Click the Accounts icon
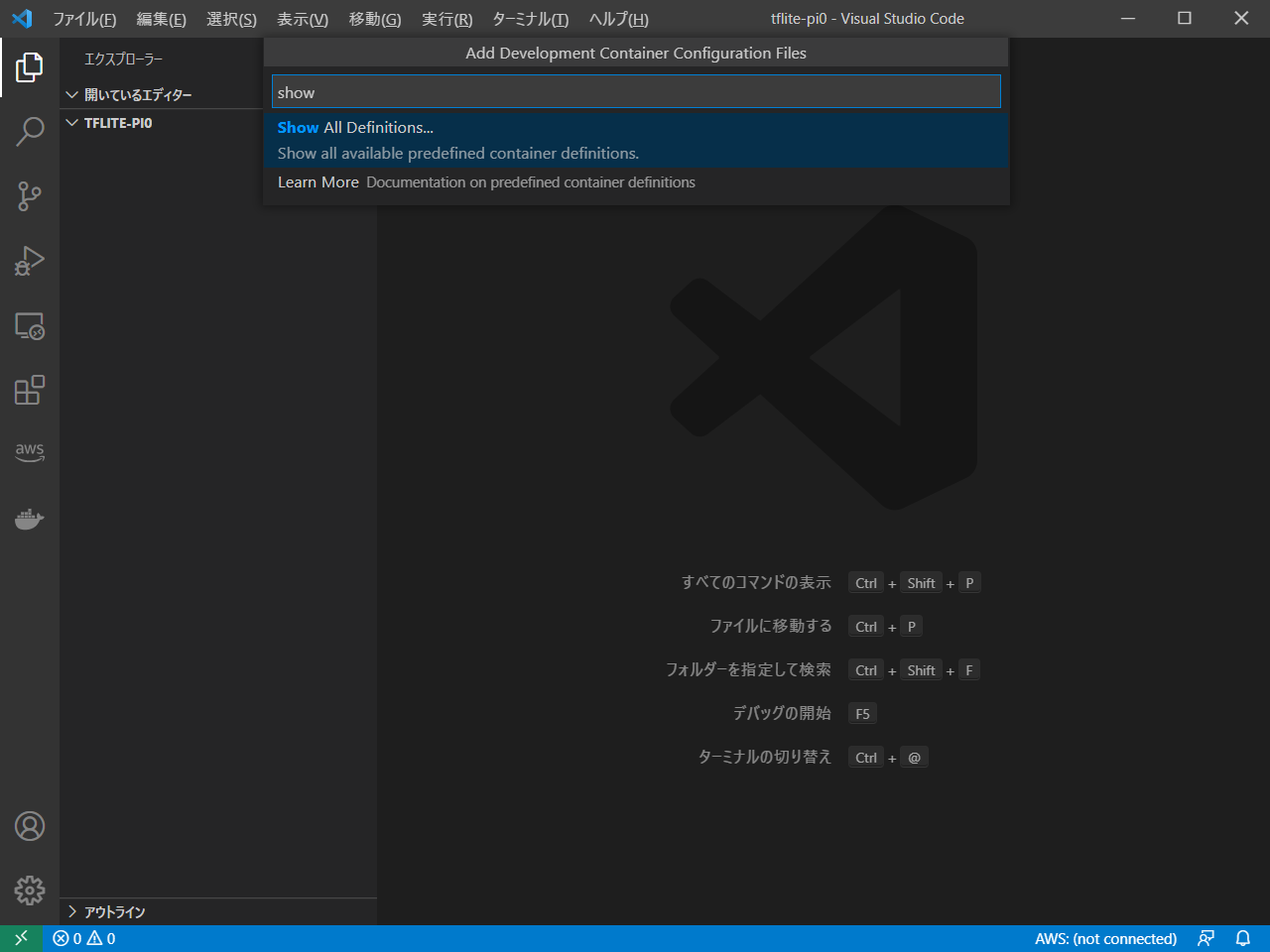The image size is (1270, 952). pos(30,826)
